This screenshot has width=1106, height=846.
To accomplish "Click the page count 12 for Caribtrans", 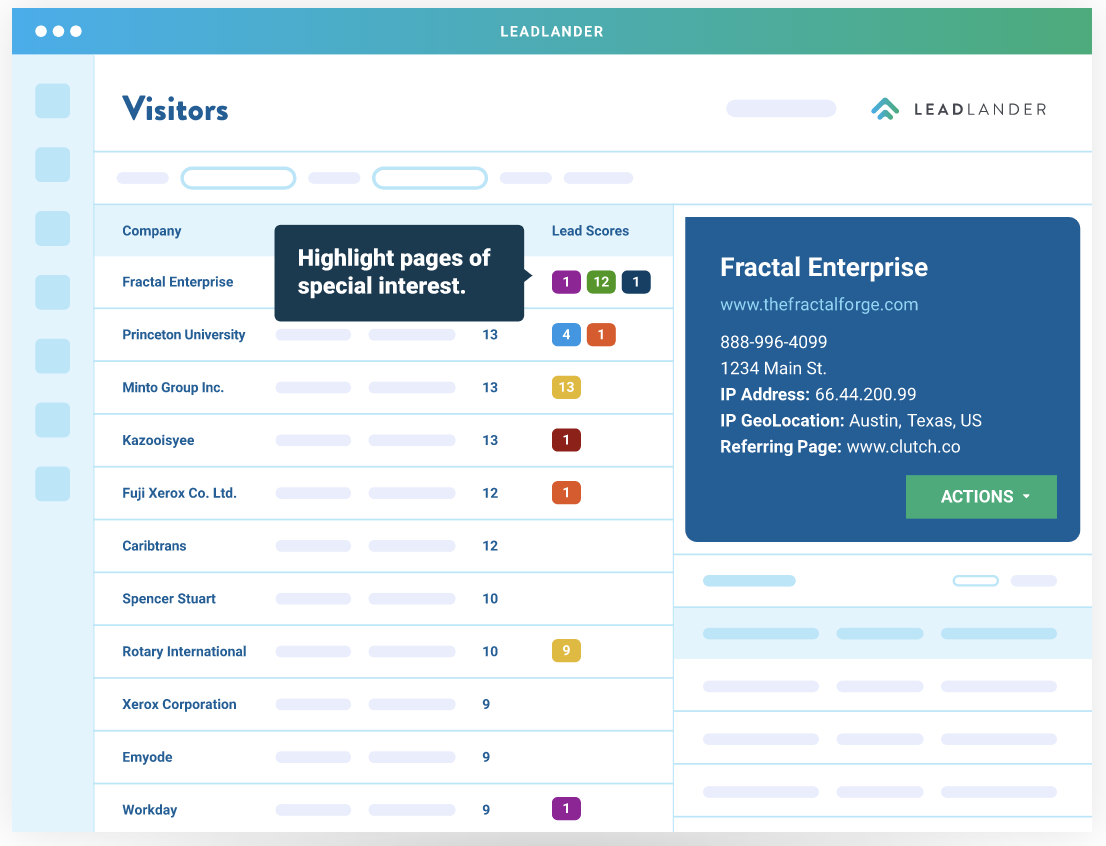I will point(490,546).
